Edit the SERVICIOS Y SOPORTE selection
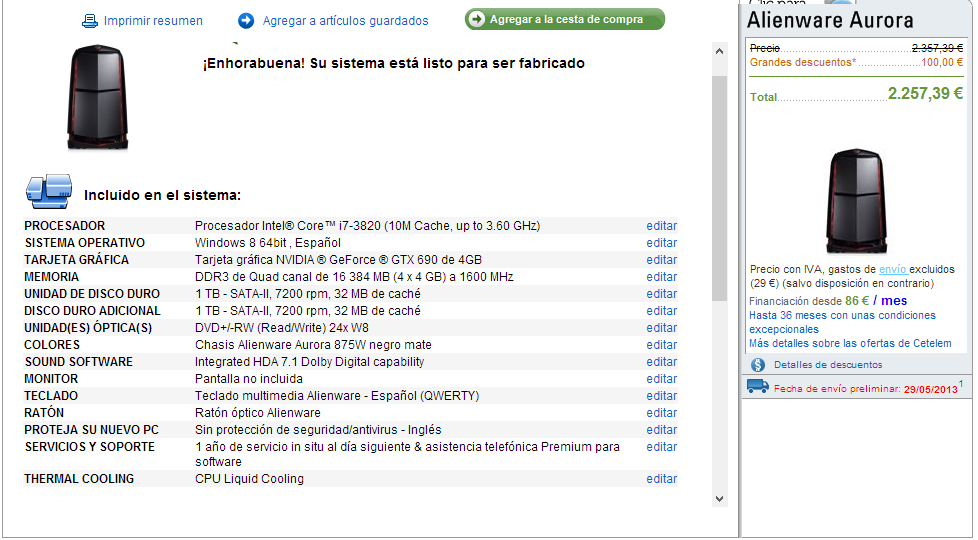978x540 pixels. click(662, 446)
